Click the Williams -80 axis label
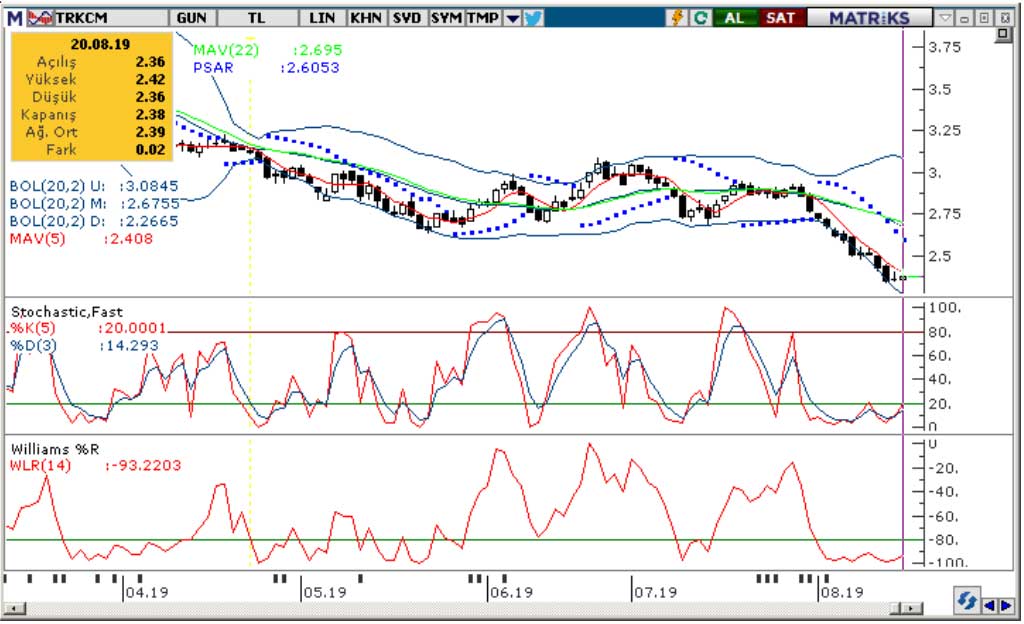The image size is (1024, 624). pos(943,540)
